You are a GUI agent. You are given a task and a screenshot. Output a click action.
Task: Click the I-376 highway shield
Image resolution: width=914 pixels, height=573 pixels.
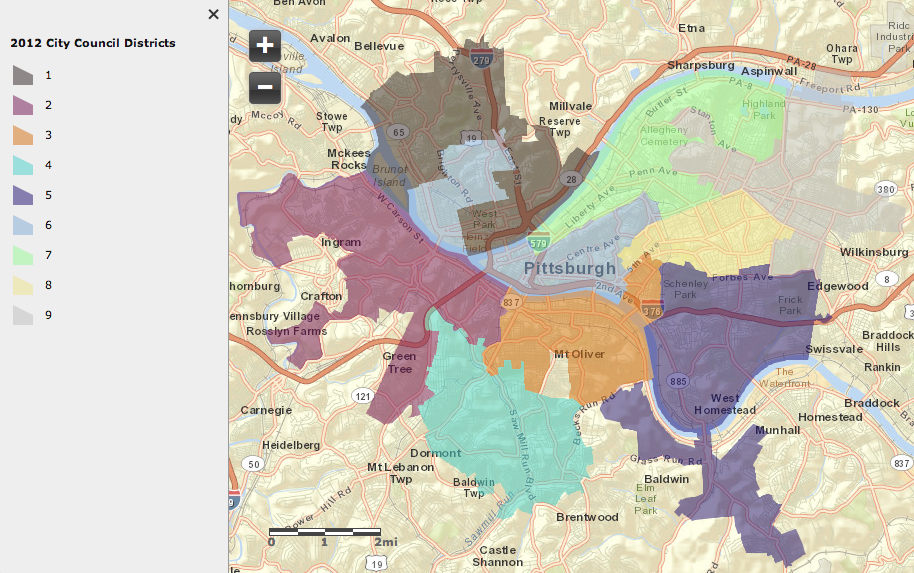(x=652, y=310)
